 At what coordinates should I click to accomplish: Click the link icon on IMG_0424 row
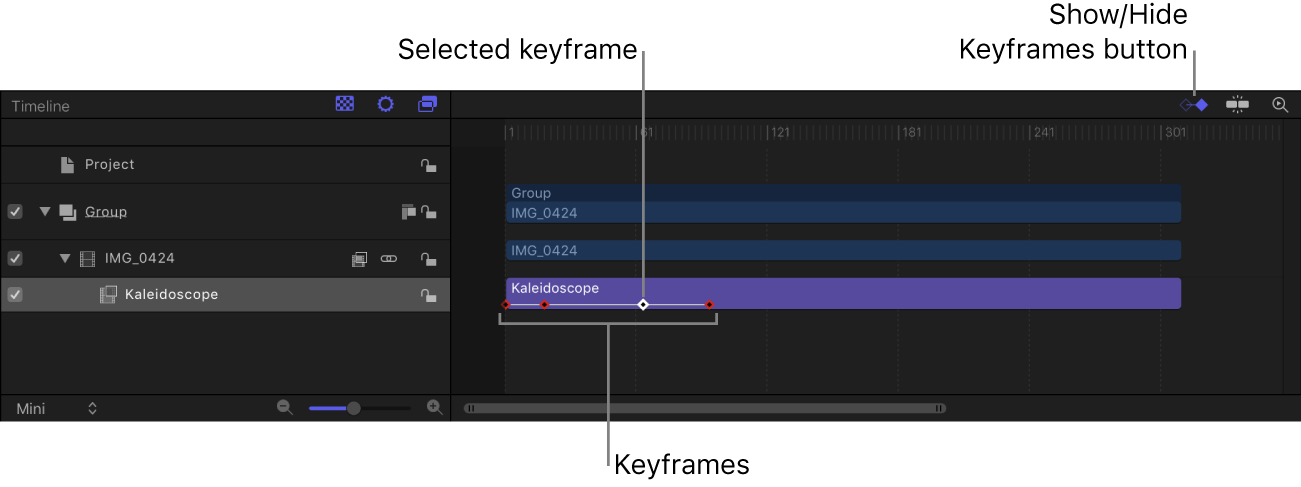pyautogui.click(x=389, y=259)
